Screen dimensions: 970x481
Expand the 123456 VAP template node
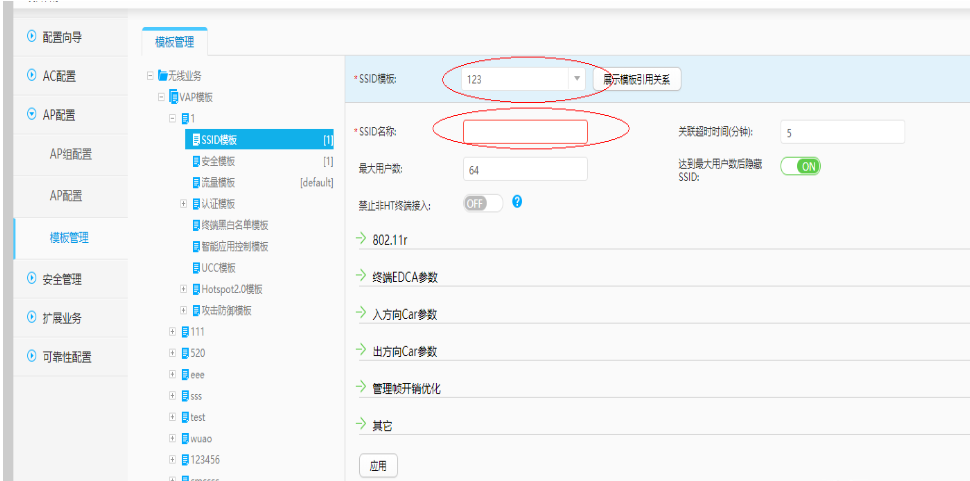coord(173,460)
